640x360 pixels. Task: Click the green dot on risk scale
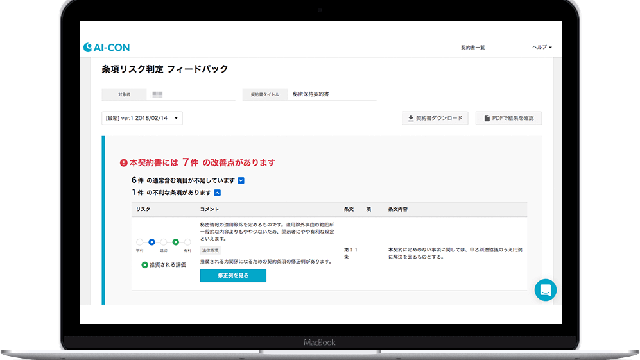(176, 242)
